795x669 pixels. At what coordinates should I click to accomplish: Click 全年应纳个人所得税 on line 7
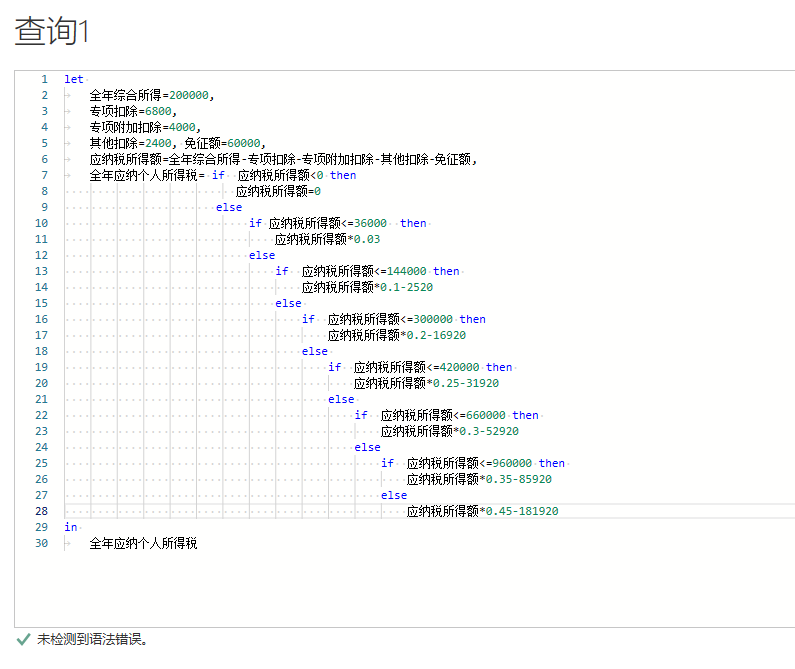[x=143, y=175]
